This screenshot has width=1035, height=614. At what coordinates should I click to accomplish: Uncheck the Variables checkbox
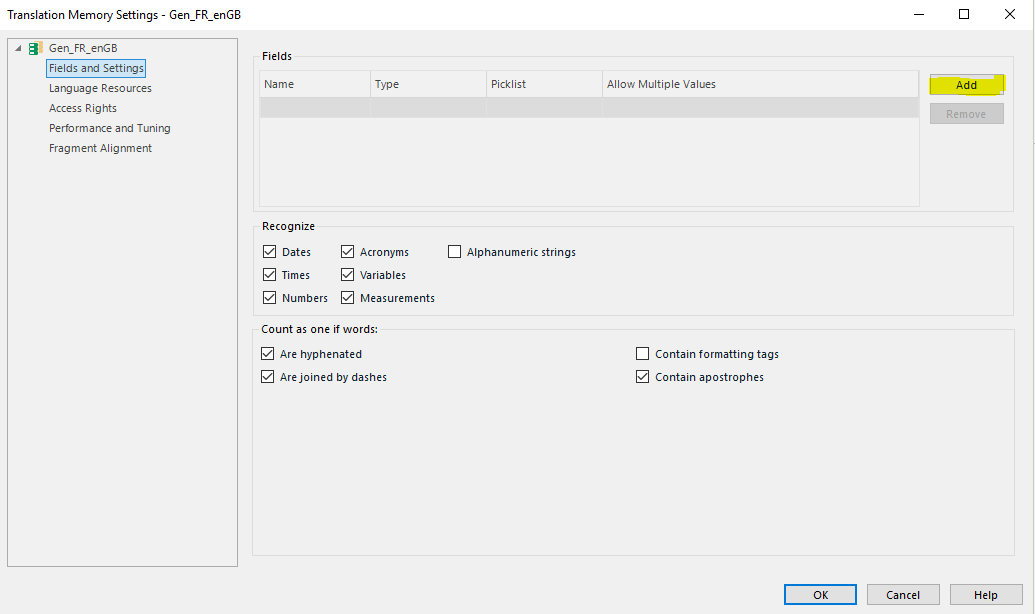pyautogui.click(x=347, y=275)
